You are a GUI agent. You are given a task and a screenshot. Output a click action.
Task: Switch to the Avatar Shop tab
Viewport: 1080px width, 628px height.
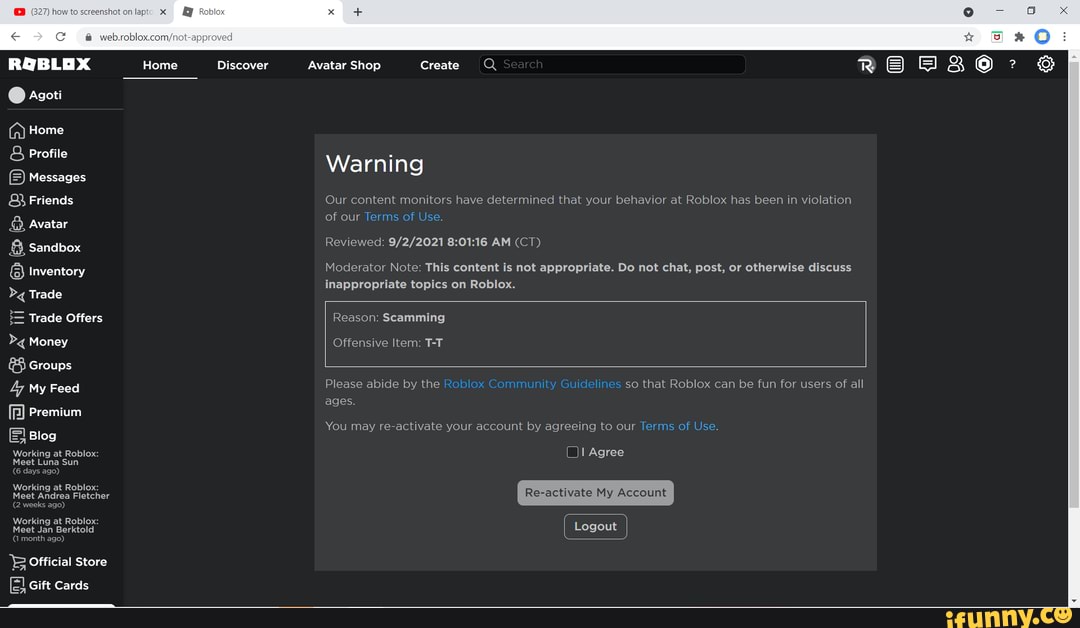(344, 65)
